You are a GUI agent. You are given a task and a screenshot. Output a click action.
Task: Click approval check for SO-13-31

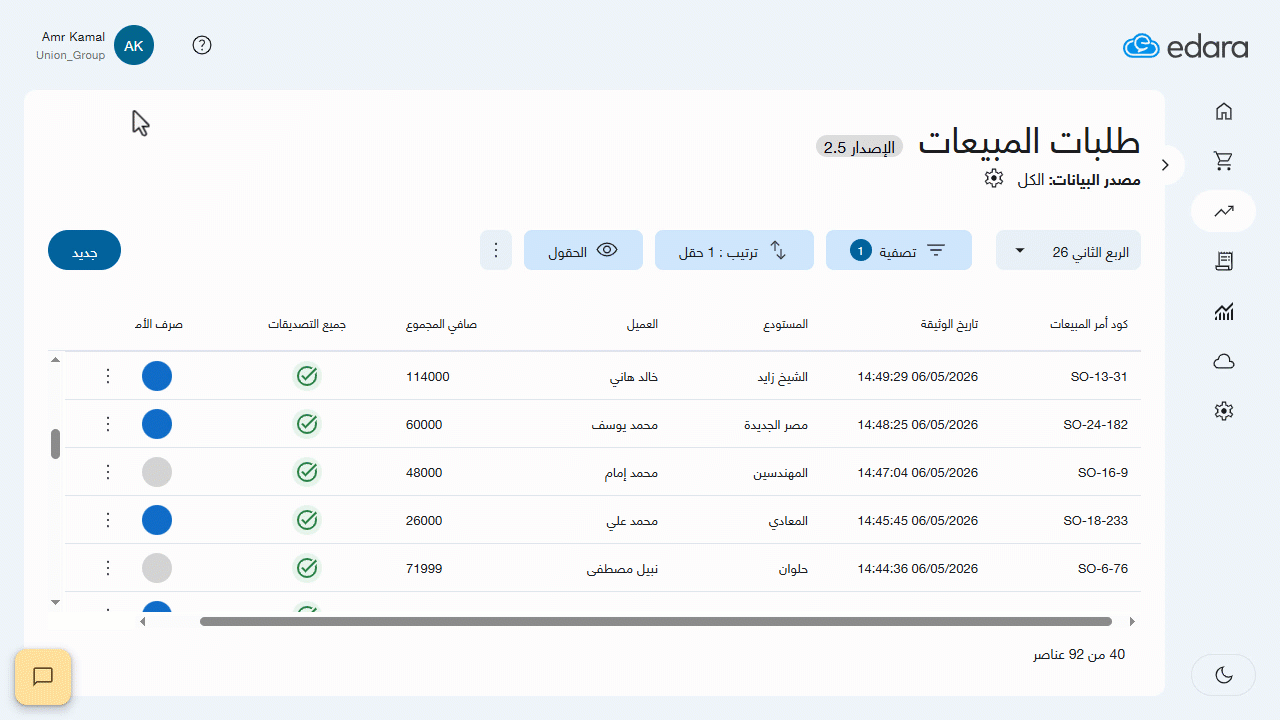pos(307,376)
